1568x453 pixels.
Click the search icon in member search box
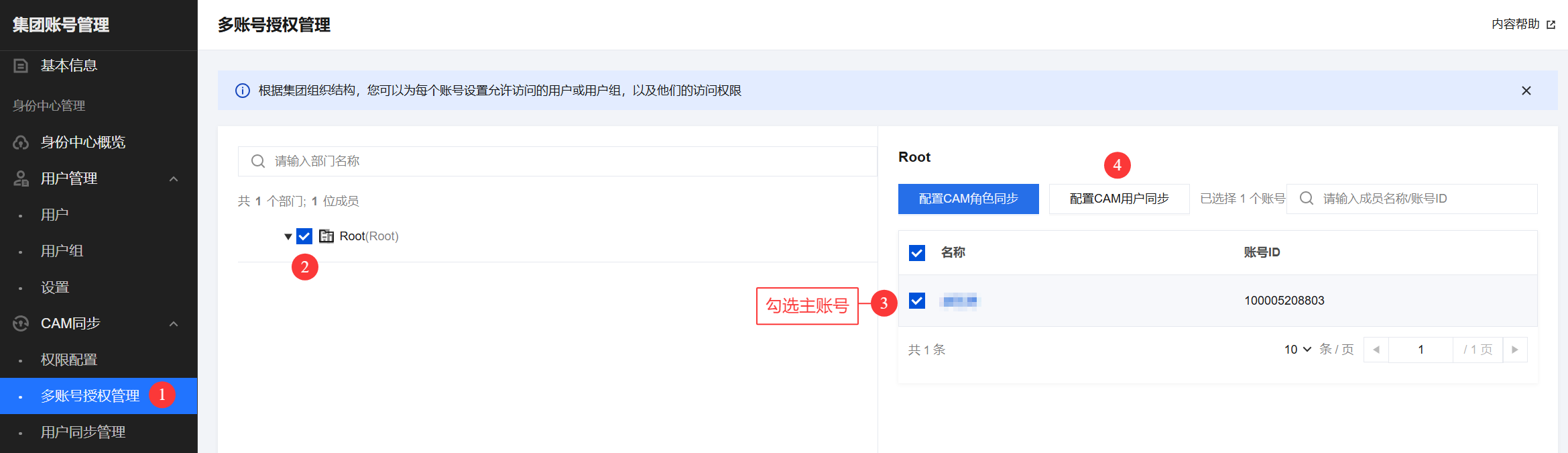point(1306,199)
